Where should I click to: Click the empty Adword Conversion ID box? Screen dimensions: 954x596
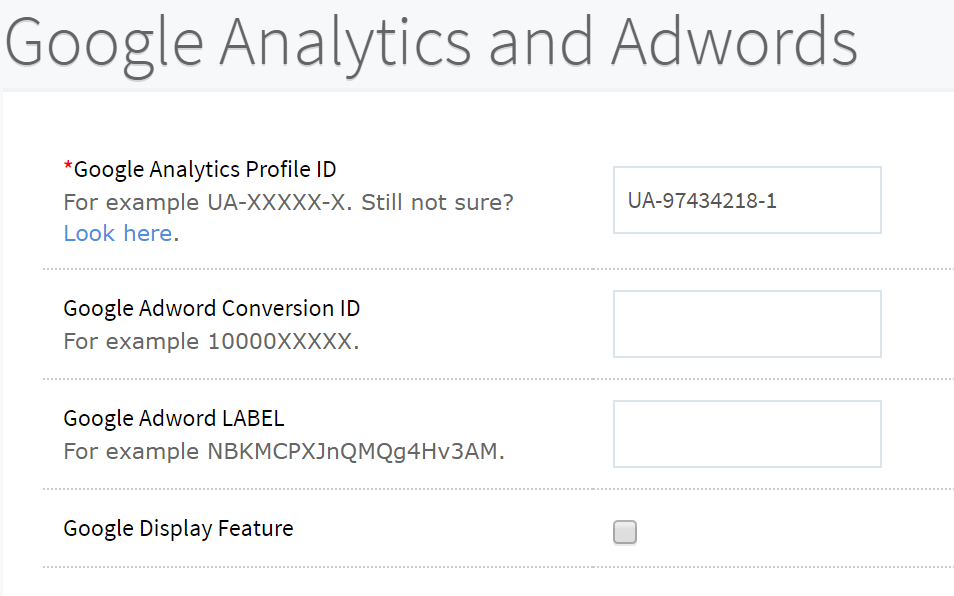(747, 324)
